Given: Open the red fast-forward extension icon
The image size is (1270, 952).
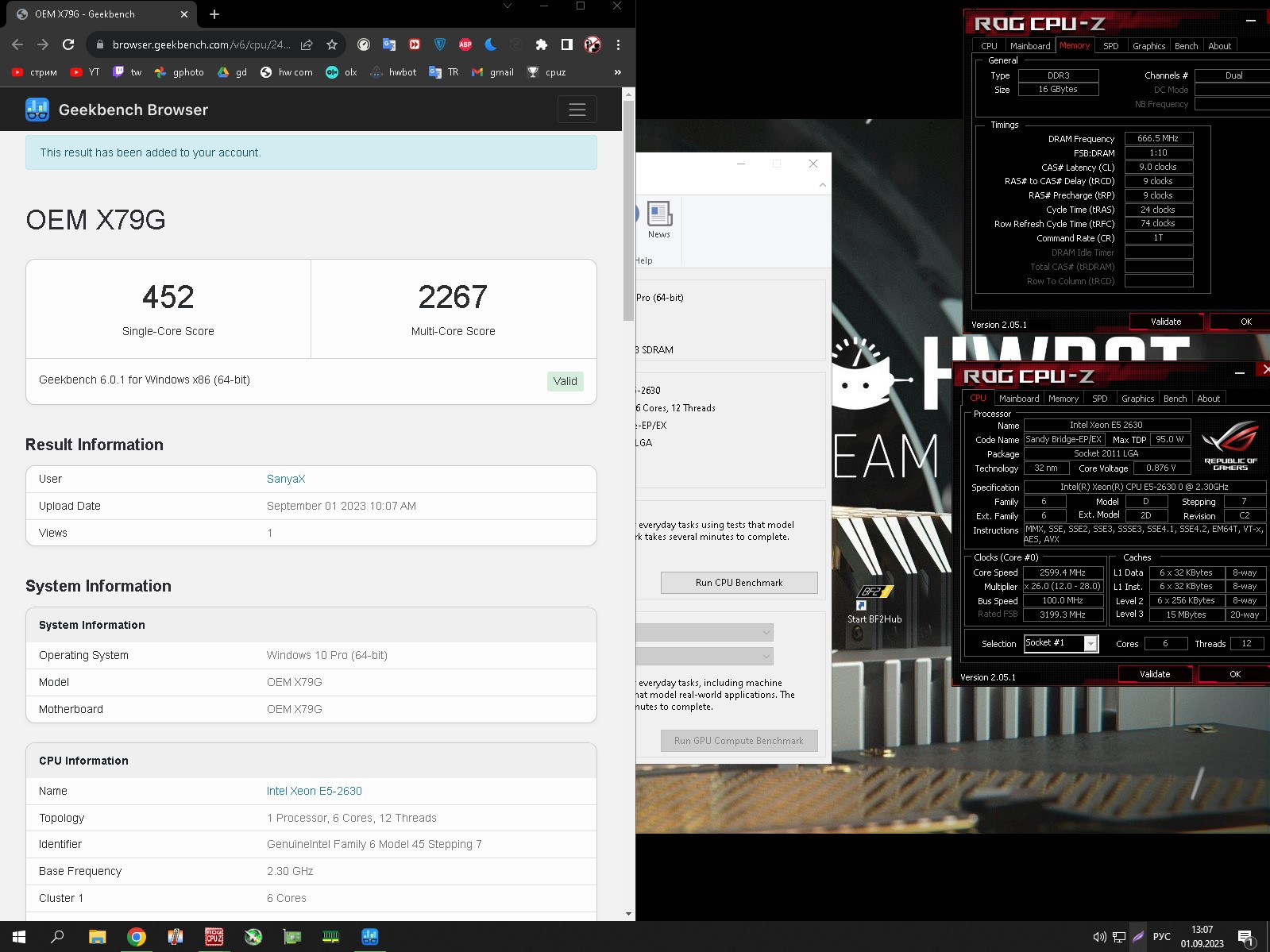Looking at the screenshot, I should (x=415, y=44).
